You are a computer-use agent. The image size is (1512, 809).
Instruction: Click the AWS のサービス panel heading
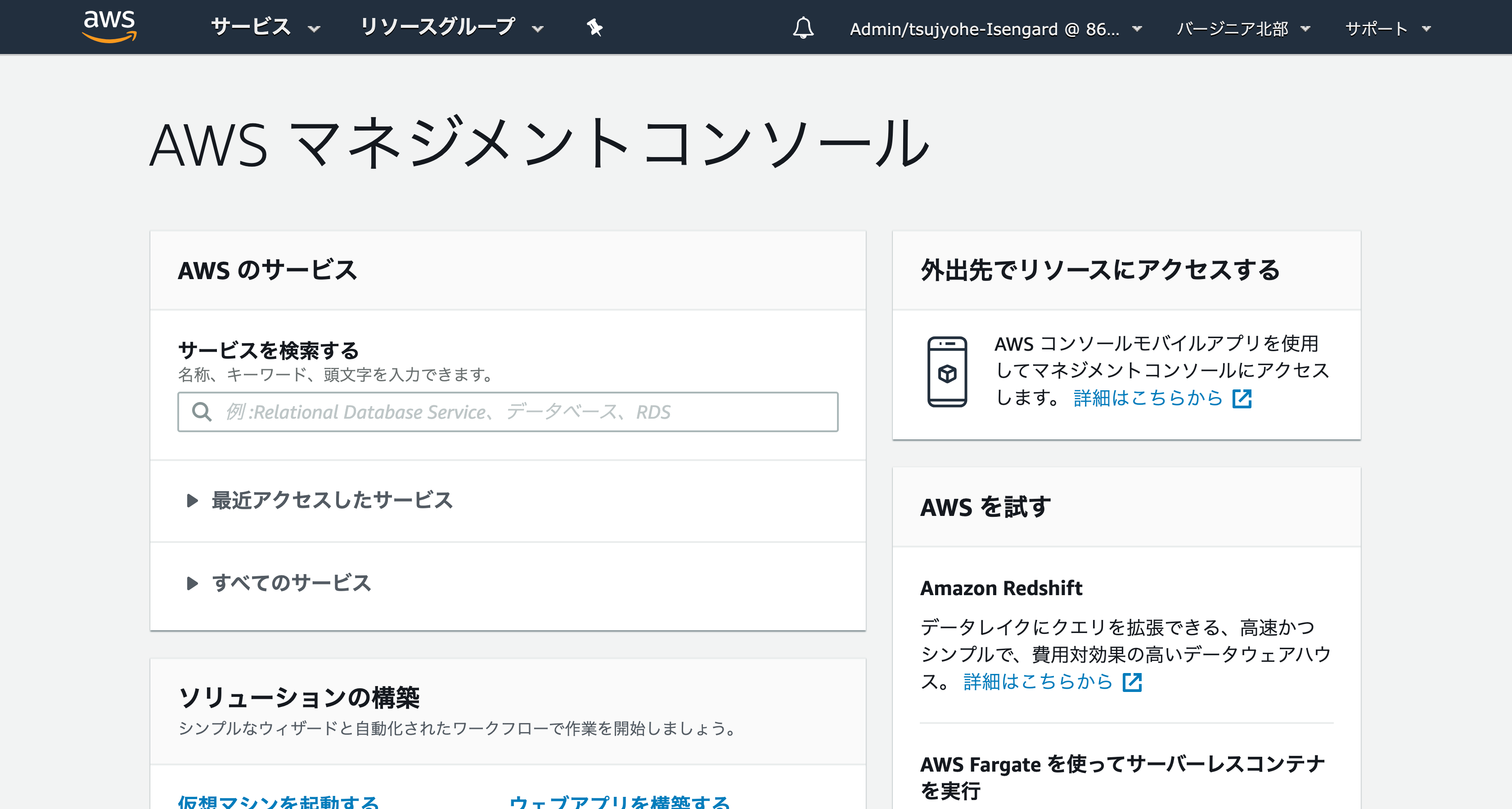click(267, 270)
